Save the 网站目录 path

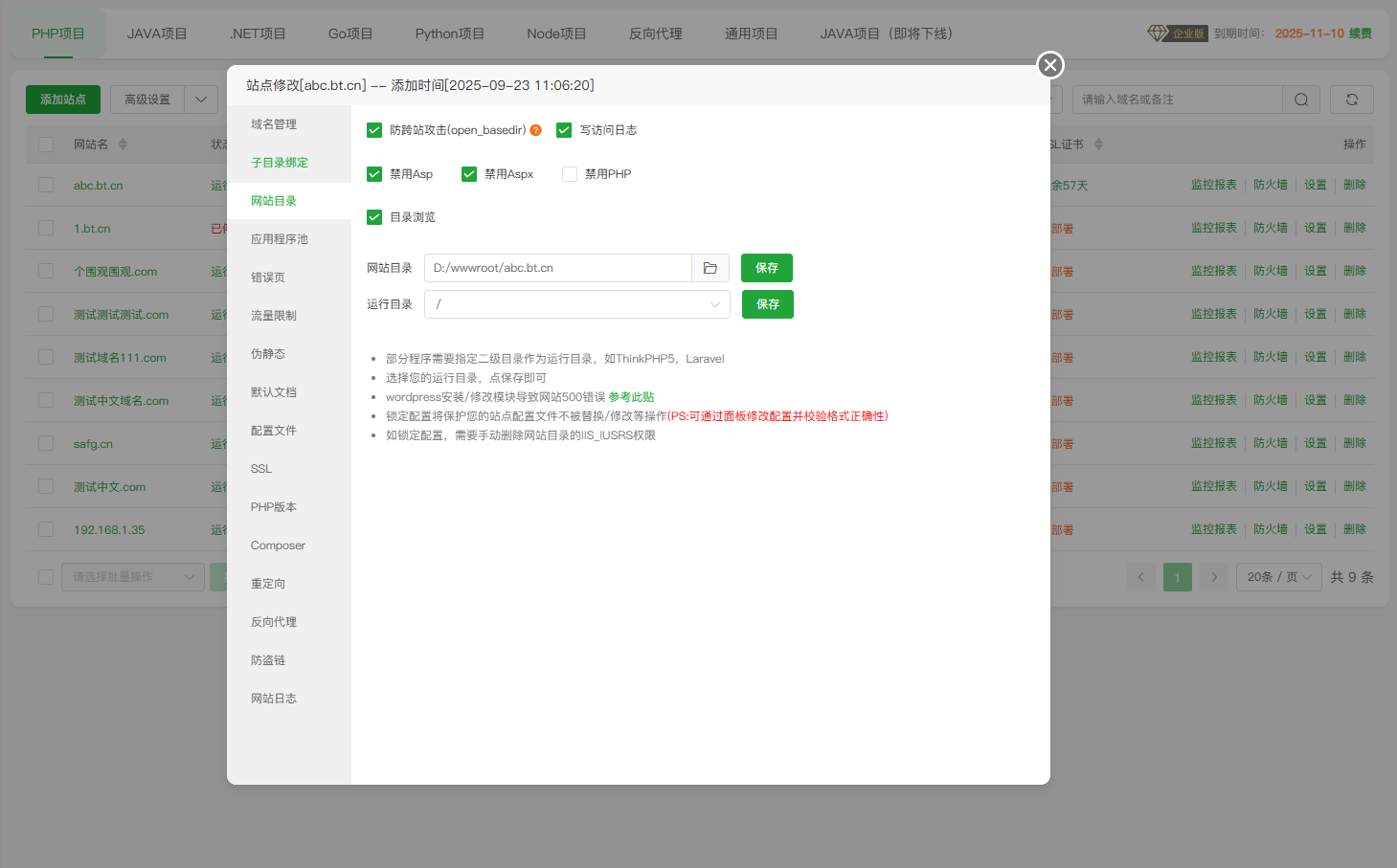766,268
